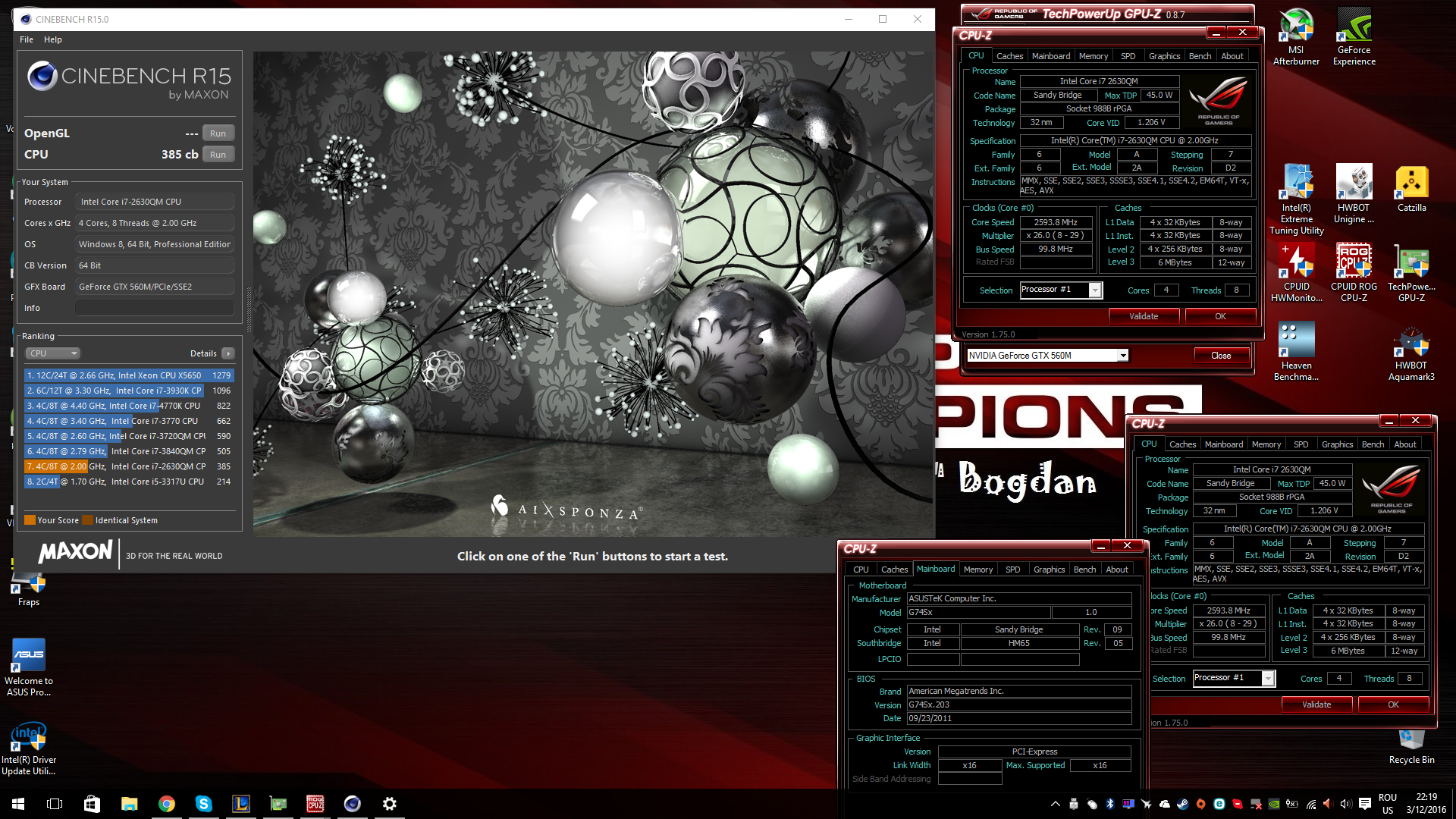Open Heaven Benchmark desktop icon
Screen dimensions: 1456x819
click(1296, 352)
